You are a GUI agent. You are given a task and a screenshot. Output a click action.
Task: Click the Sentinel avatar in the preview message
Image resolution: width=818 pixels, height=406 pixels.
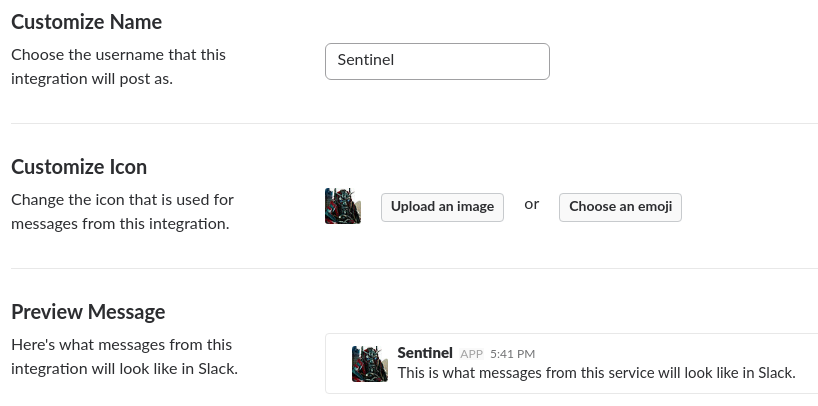370,364
